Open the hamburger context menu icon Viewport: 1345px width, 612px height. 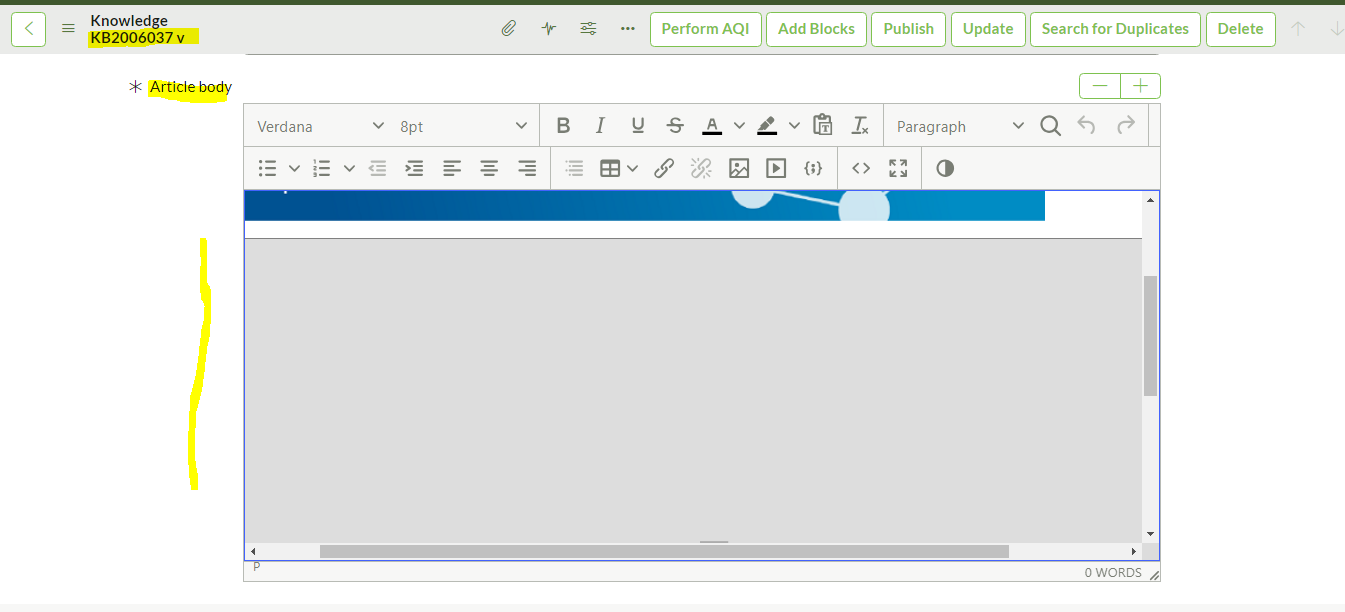[68, 29]
